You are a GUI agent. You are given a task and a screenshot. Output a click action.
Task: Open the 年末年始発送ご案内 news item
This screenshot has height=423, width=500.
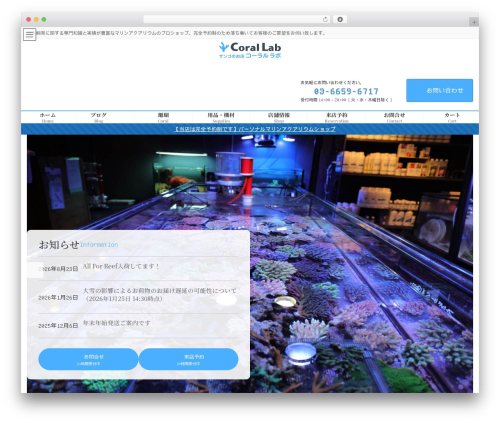116,323
